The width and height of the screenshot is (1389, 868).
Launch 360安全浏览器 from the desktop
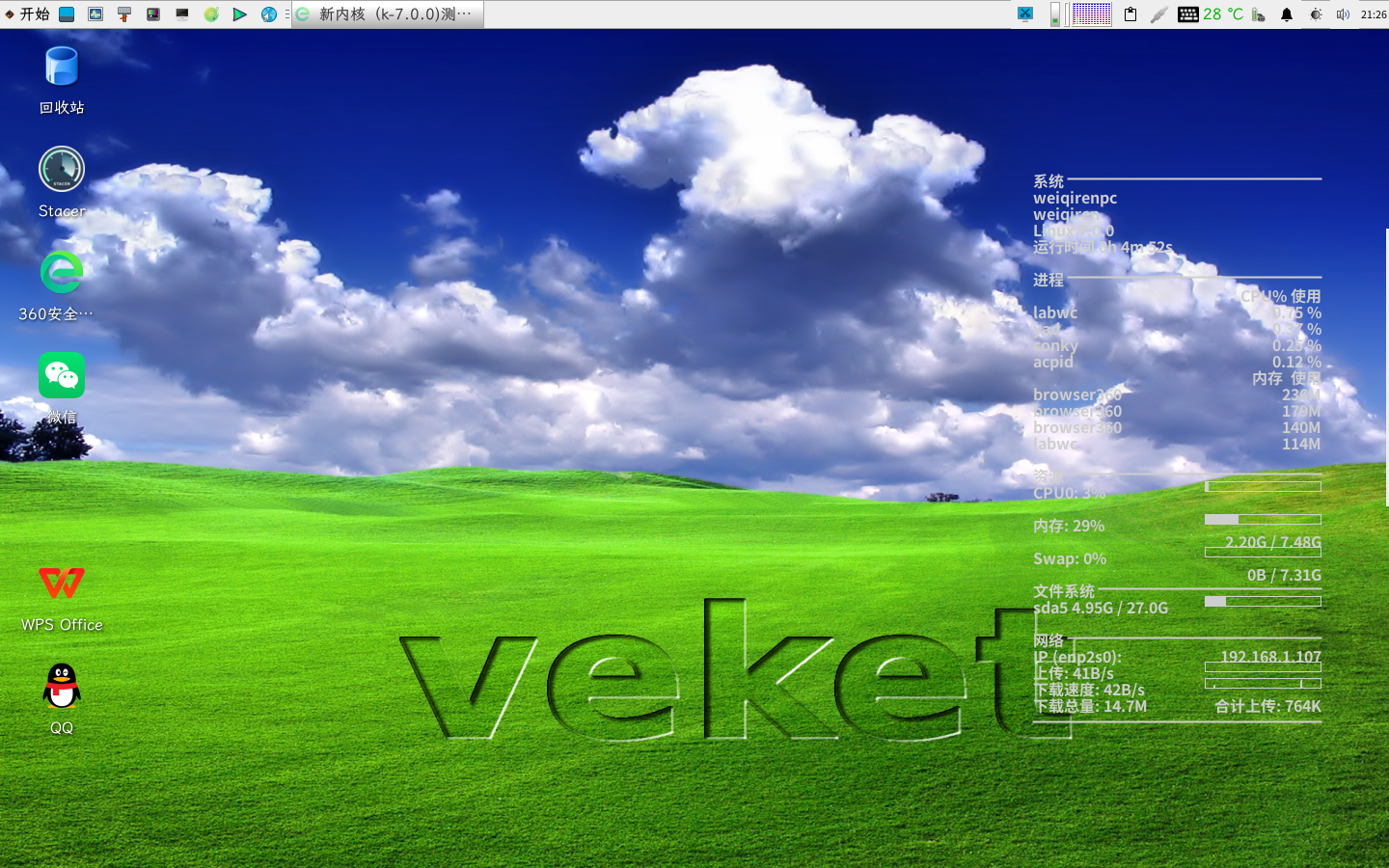(x=61, y=272)
